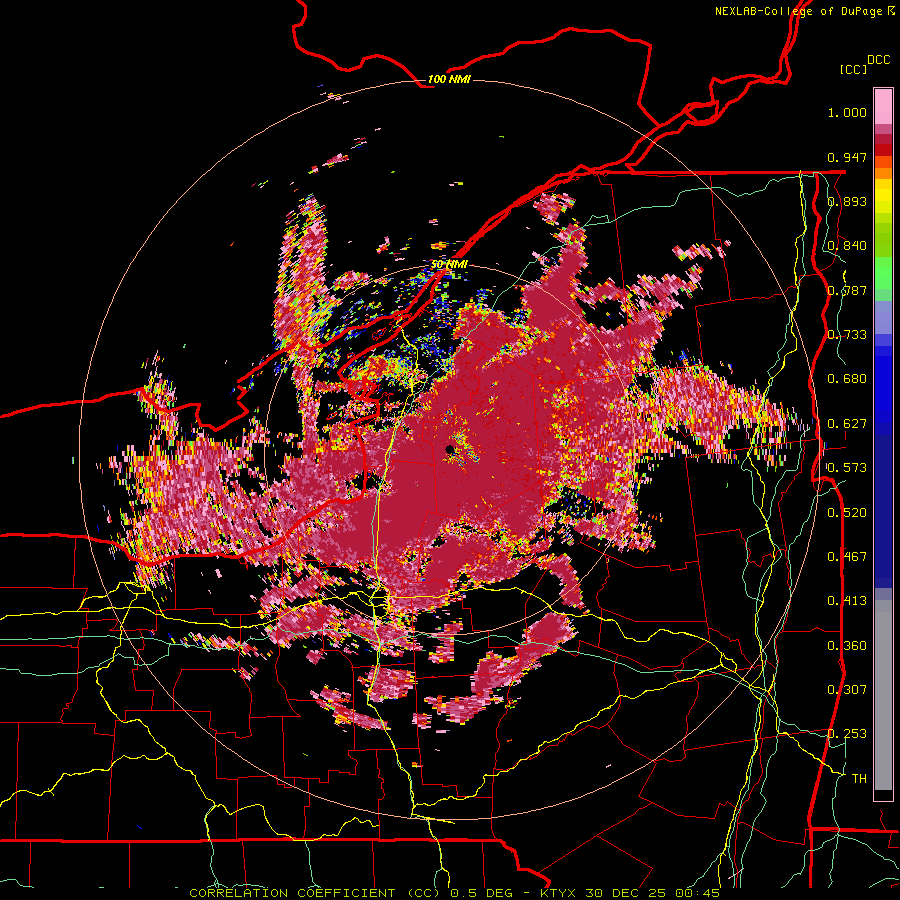Pick the gray segment of the color bar
This screenshot has width=900, height=900.
[883, 695]
